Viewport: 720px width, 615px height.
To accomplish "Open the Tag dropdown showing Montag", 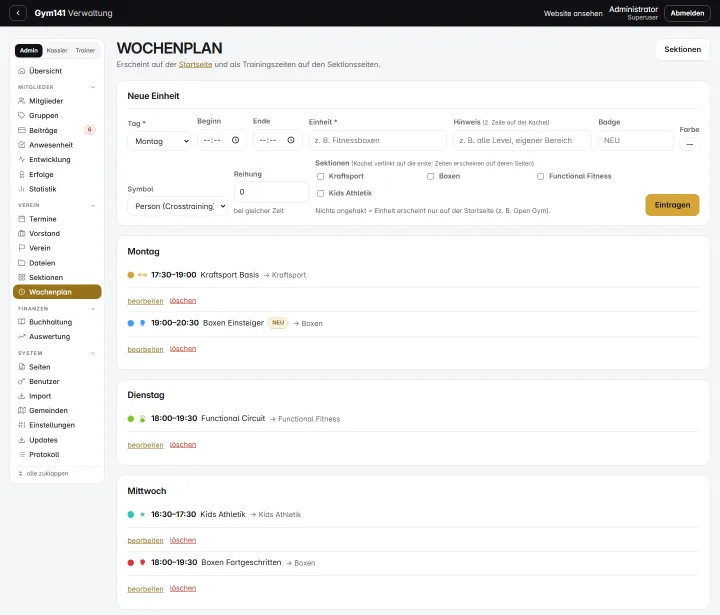I will click(159, 141).
